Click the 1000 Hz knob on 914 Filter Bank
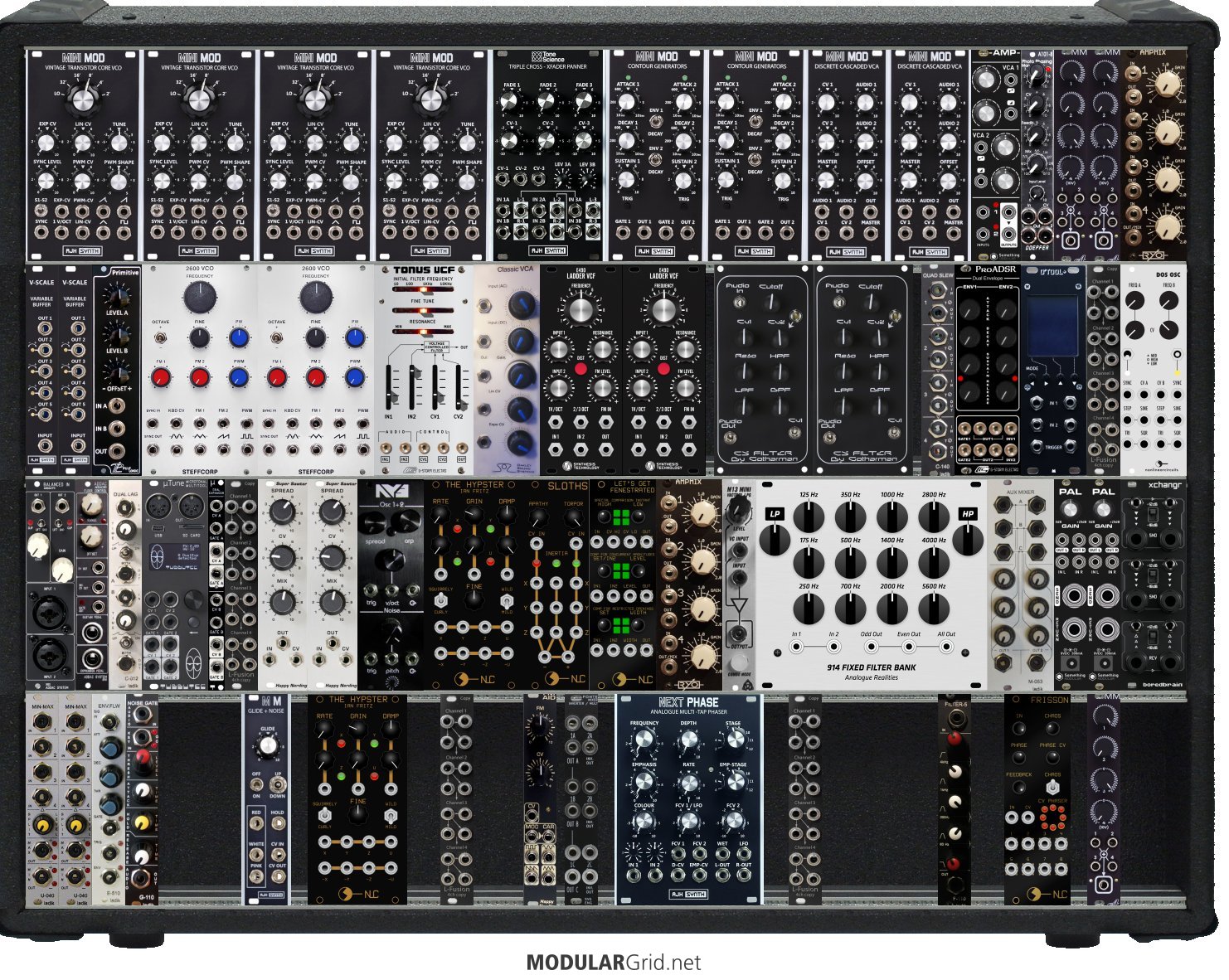This screenshot has height=980, width=1229. 892,517
